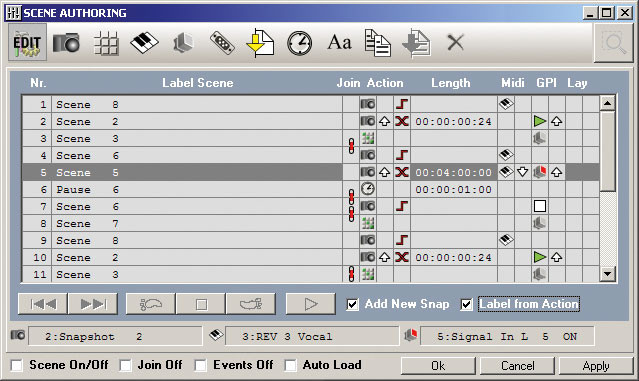Click the Cancel button
This screenshot has height=381, width=639.
(x=517, y=366)
